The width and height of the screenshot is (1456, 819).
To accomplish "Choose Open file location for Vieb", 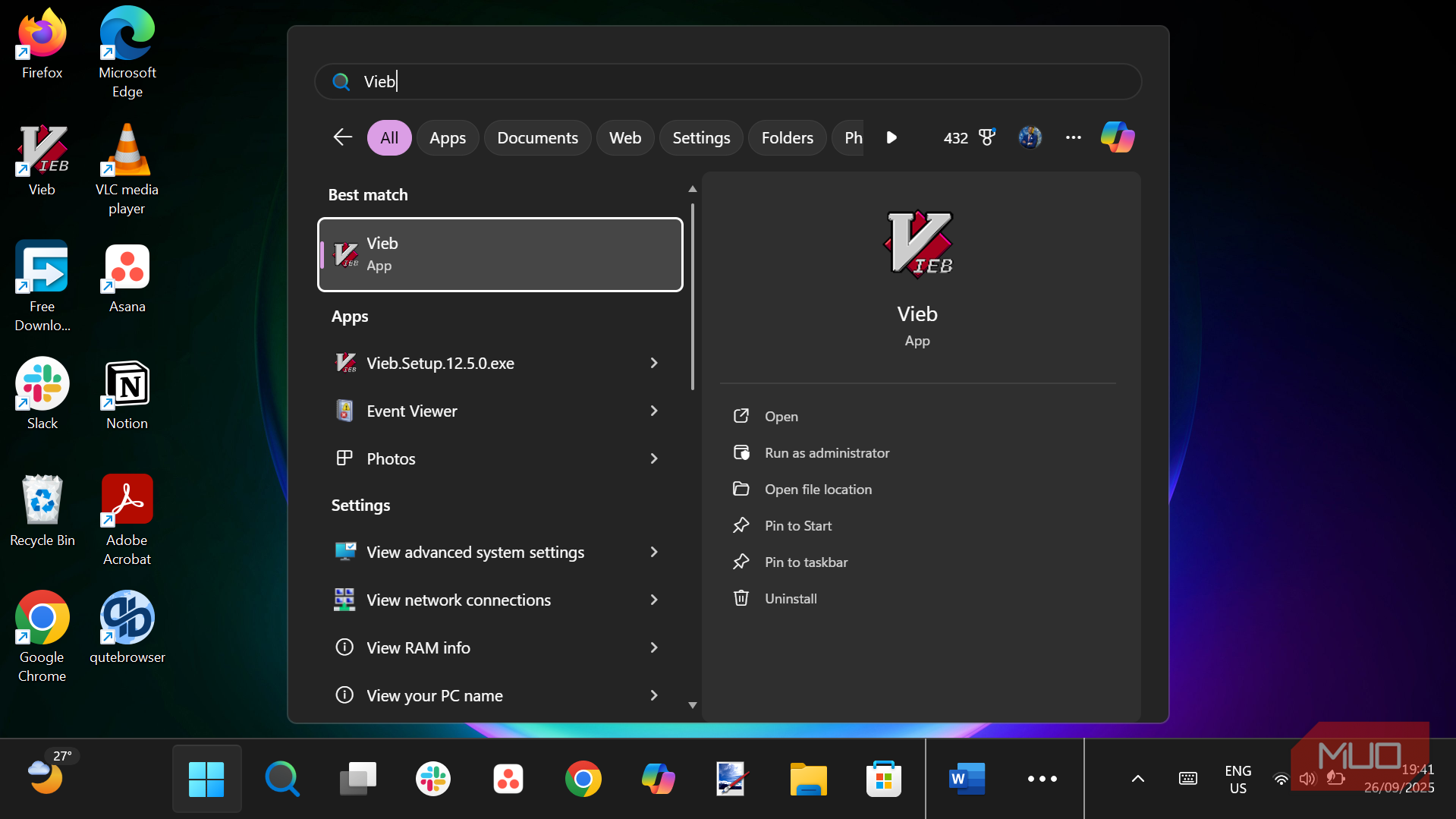I will (x=818, y=489).
